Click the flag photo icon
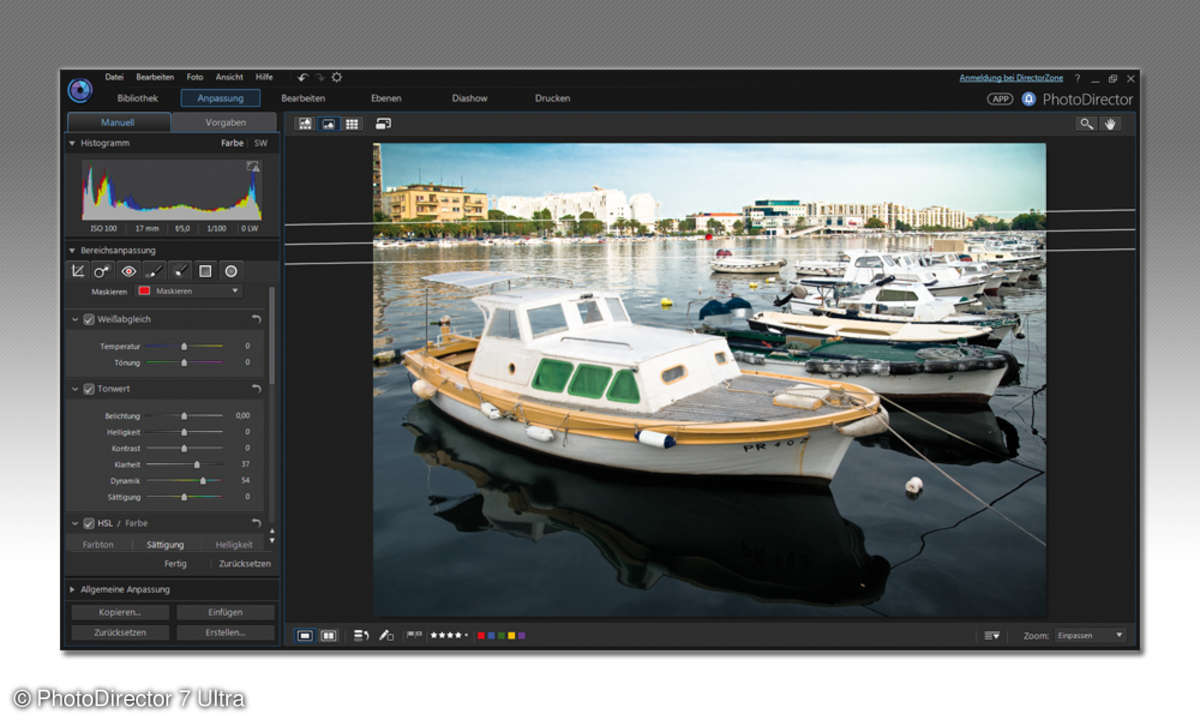The height and width of the screenshot is (720, 1200). (x=414, y=635)
